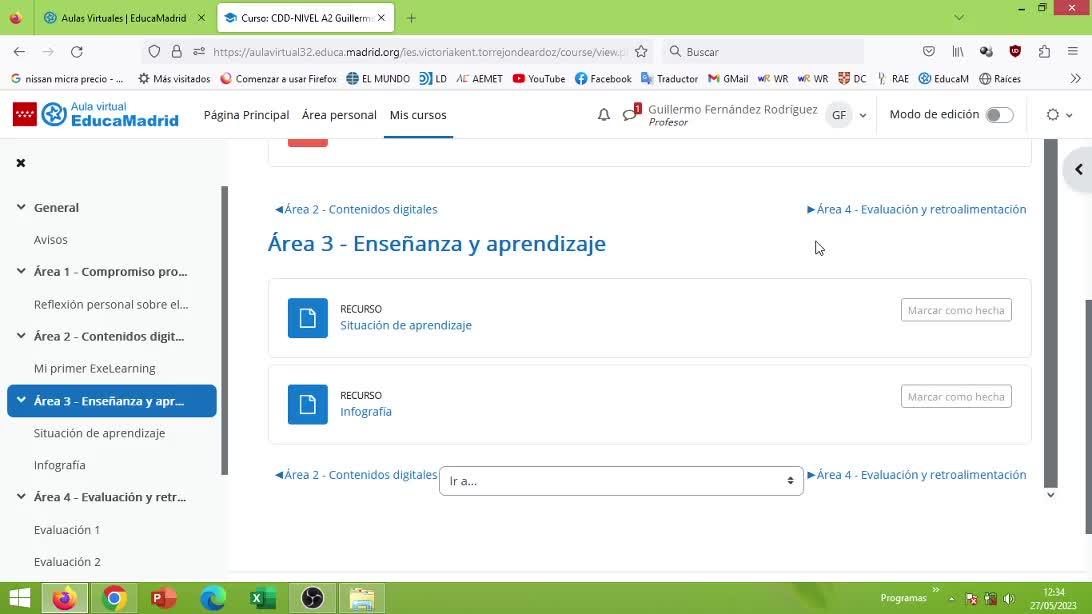
Task: Open a new browser tab
Action: click(x=411, y=18)
